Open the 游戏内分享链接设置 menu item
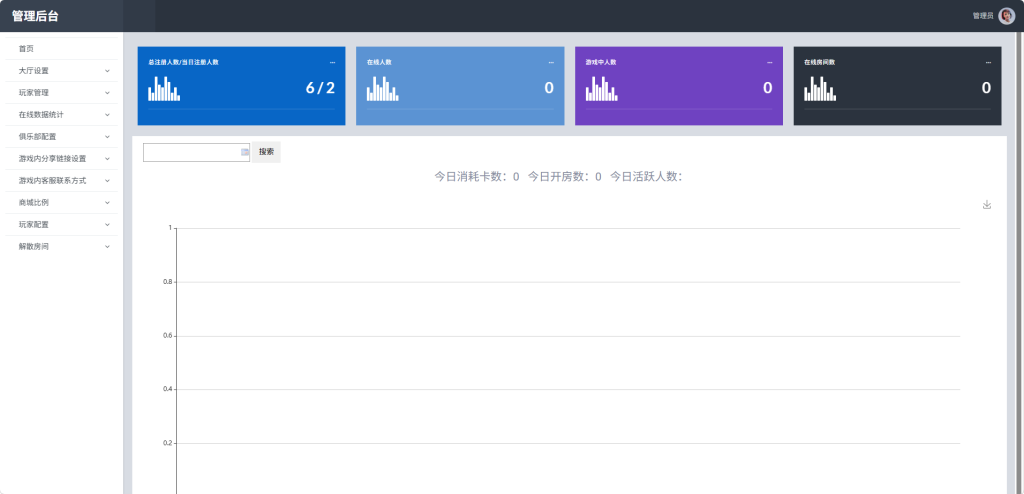The image size is (1024, 494). pyautogui.click(x=61, y=159)
